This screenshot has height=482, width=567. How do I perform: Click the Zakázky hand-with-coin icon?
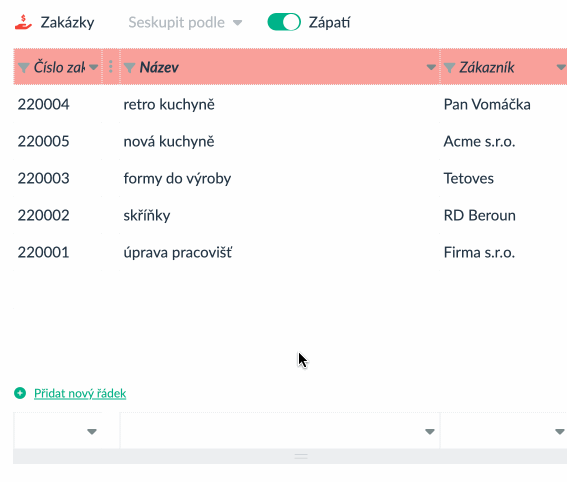(x=24, y=22)
